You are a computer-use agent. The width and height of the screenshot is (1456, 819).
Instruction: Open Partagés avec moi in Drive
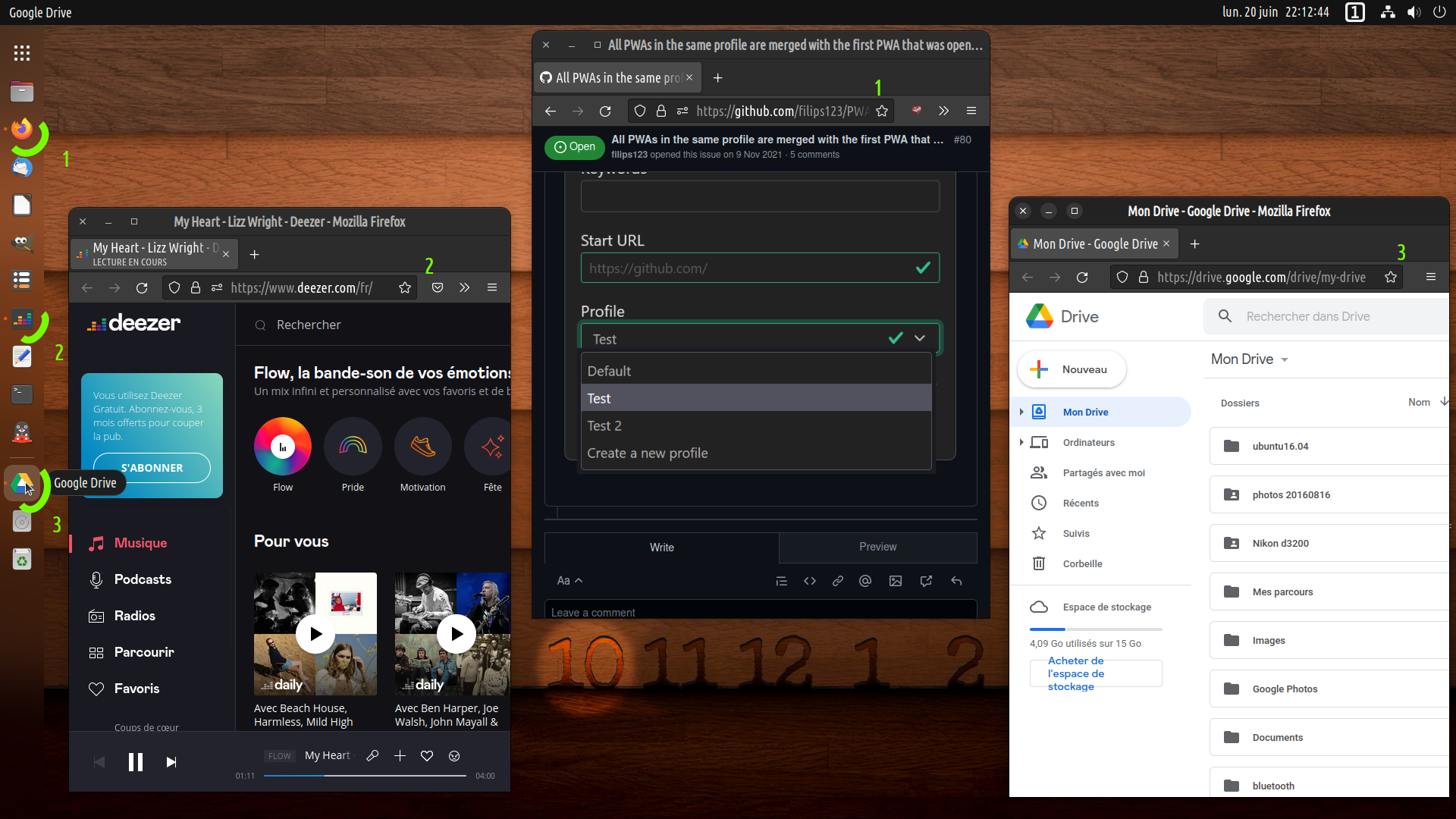click(1103, 472)
